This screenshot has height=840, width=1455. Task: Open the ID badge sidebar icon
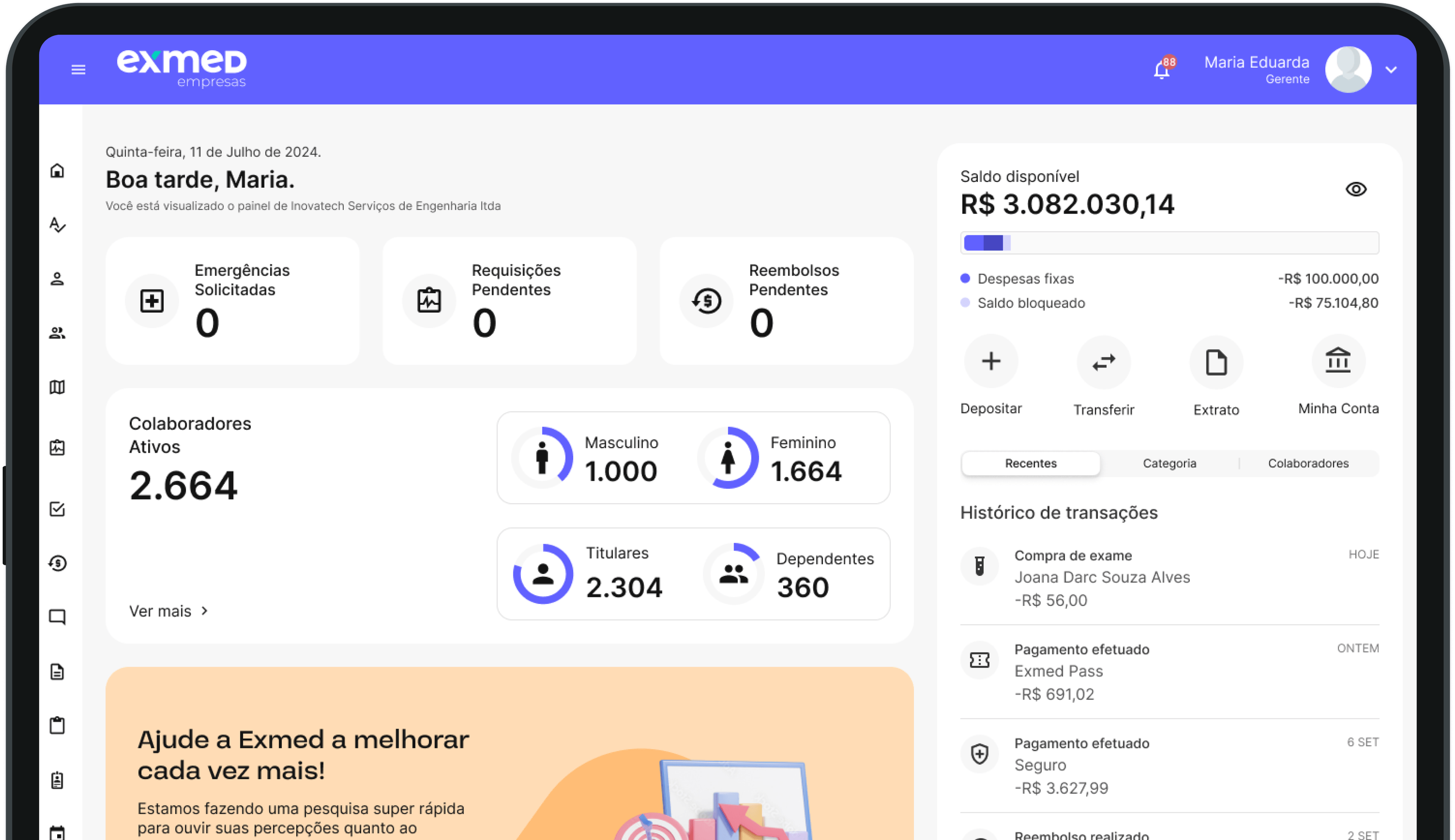(x=57, y=780)
